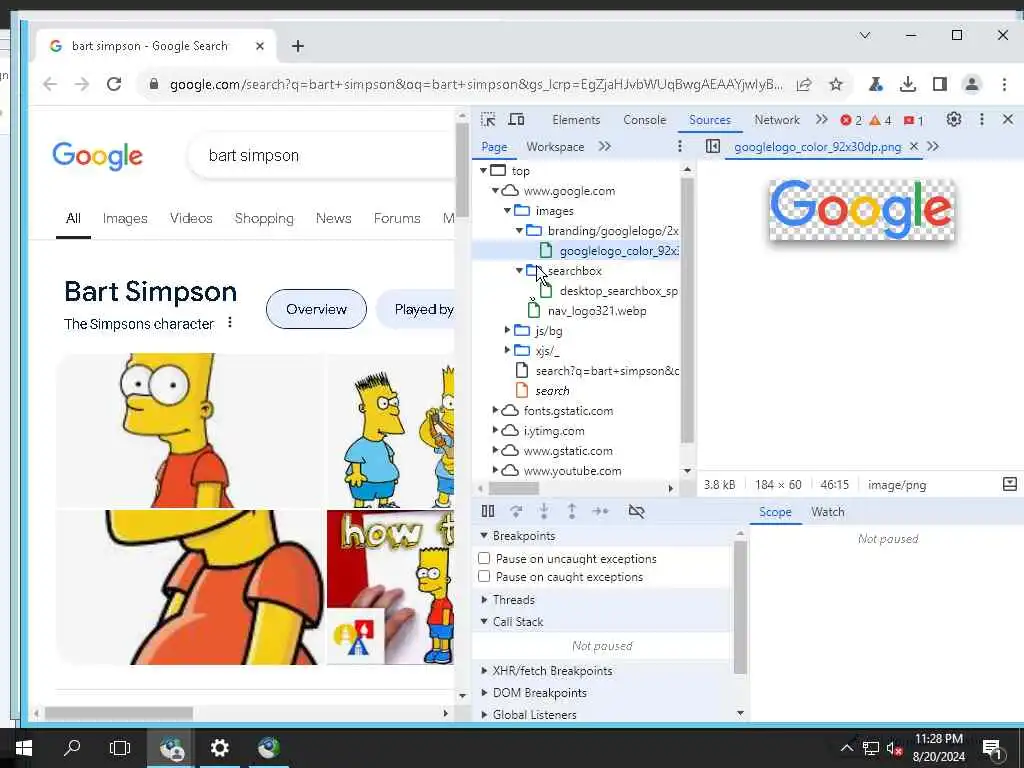
Task: Collapse the top frame tree node
Action: tap(483, 170)
